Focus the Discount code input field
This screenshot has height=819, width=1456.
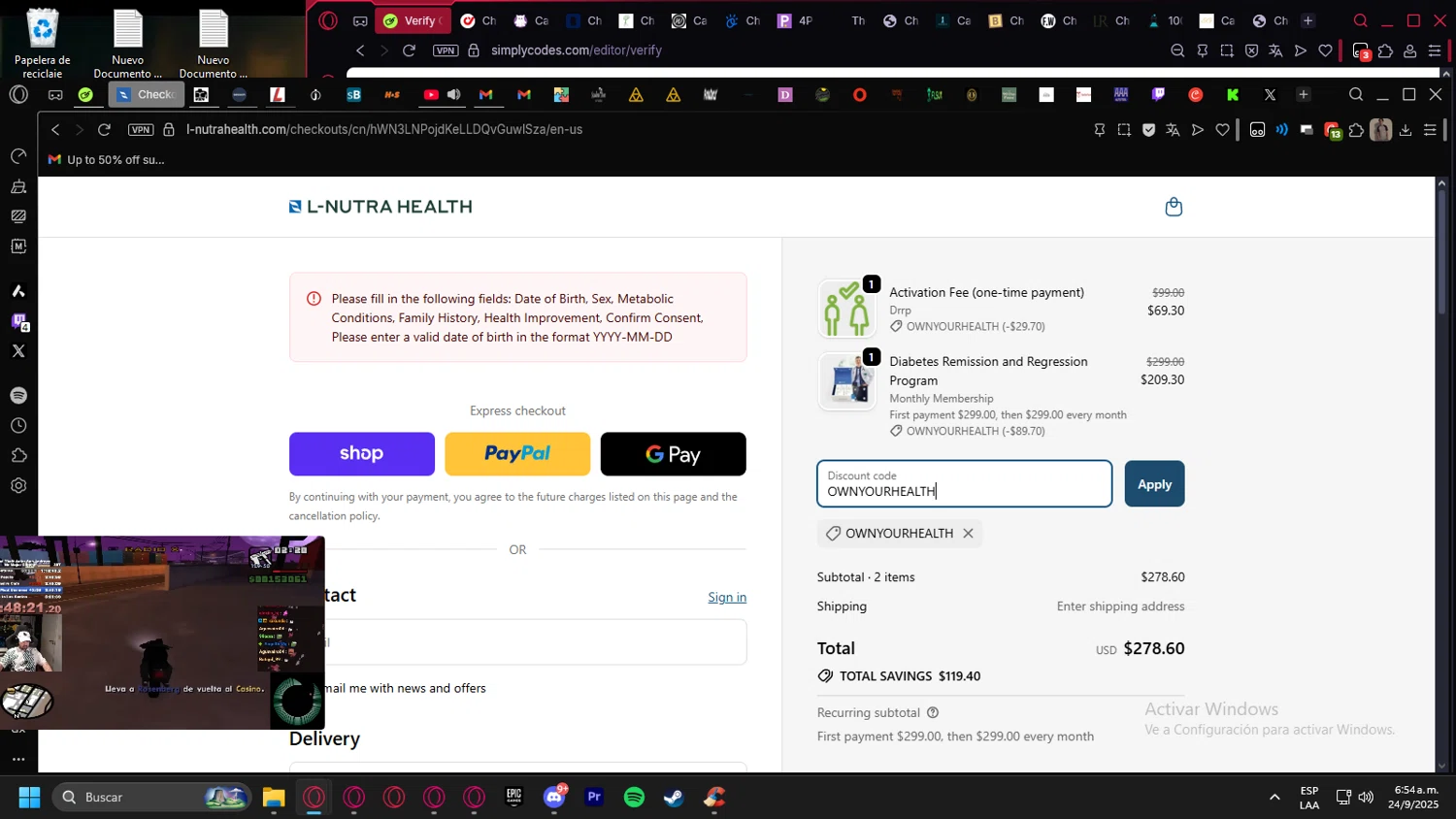pyautogui.click(x=964, y=484)
